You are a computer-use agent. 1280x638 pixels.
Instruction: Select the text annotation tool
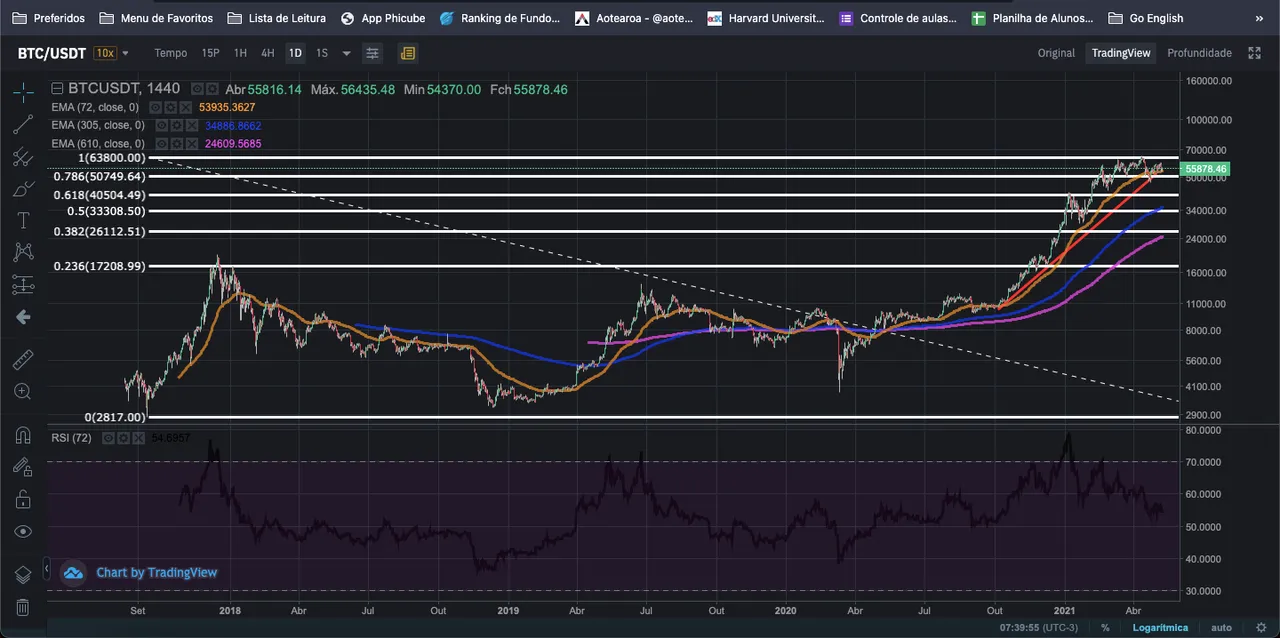point(23,220)
